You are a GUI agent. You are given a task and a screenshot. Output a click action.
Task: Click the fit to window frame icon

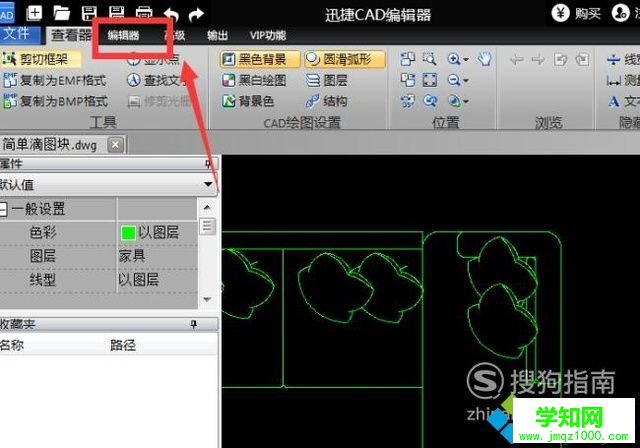tap(430, 80)
